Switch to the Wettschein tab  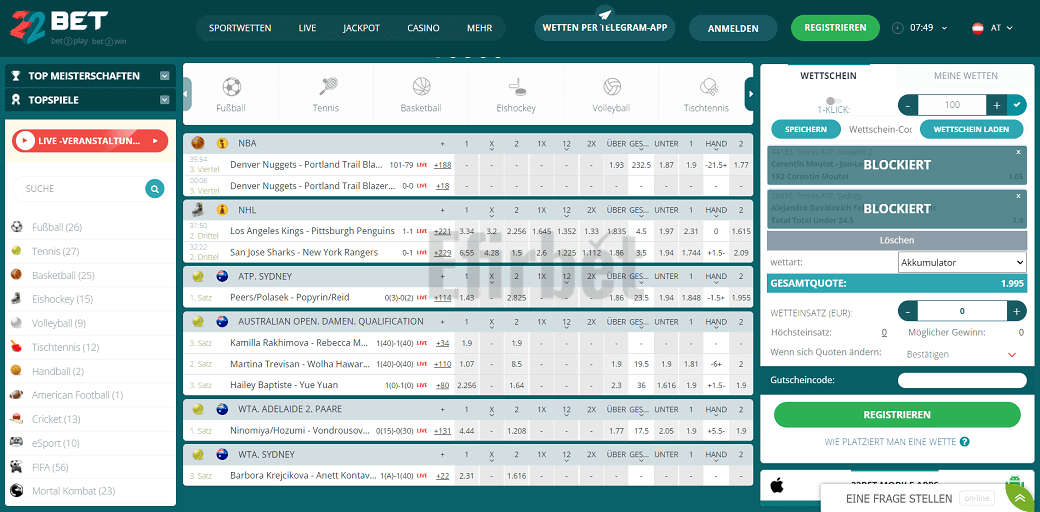click(x=828, y=76)
